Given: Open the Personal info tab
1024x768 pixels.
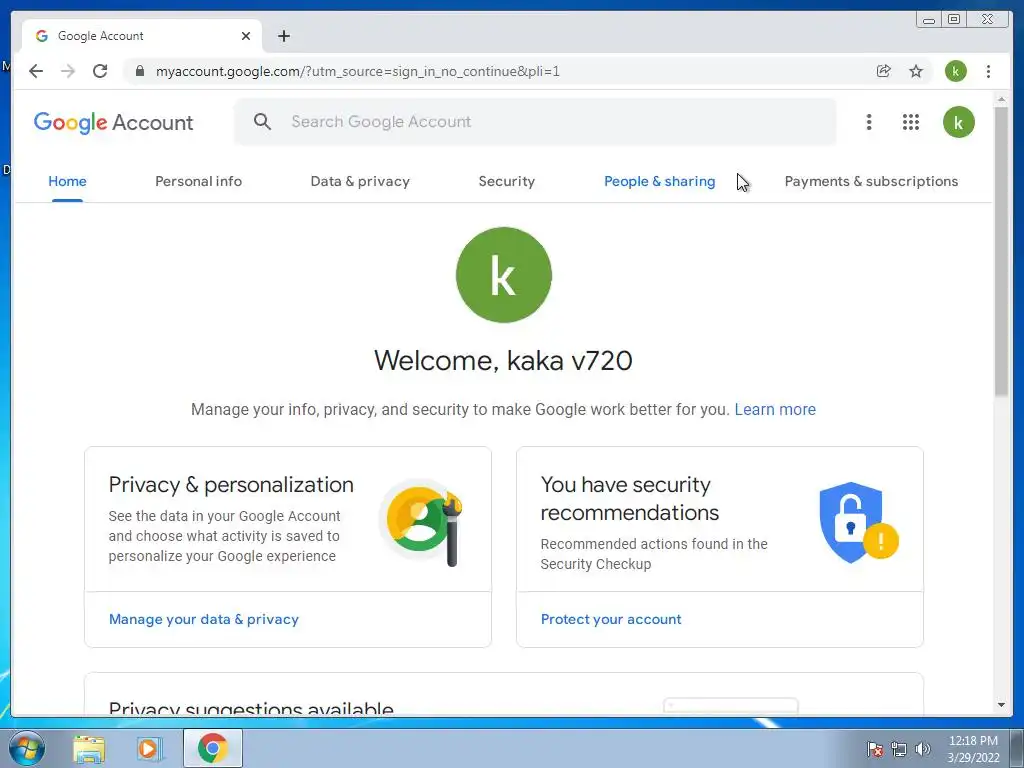Looking at the screenshot, I should (199, 182).
